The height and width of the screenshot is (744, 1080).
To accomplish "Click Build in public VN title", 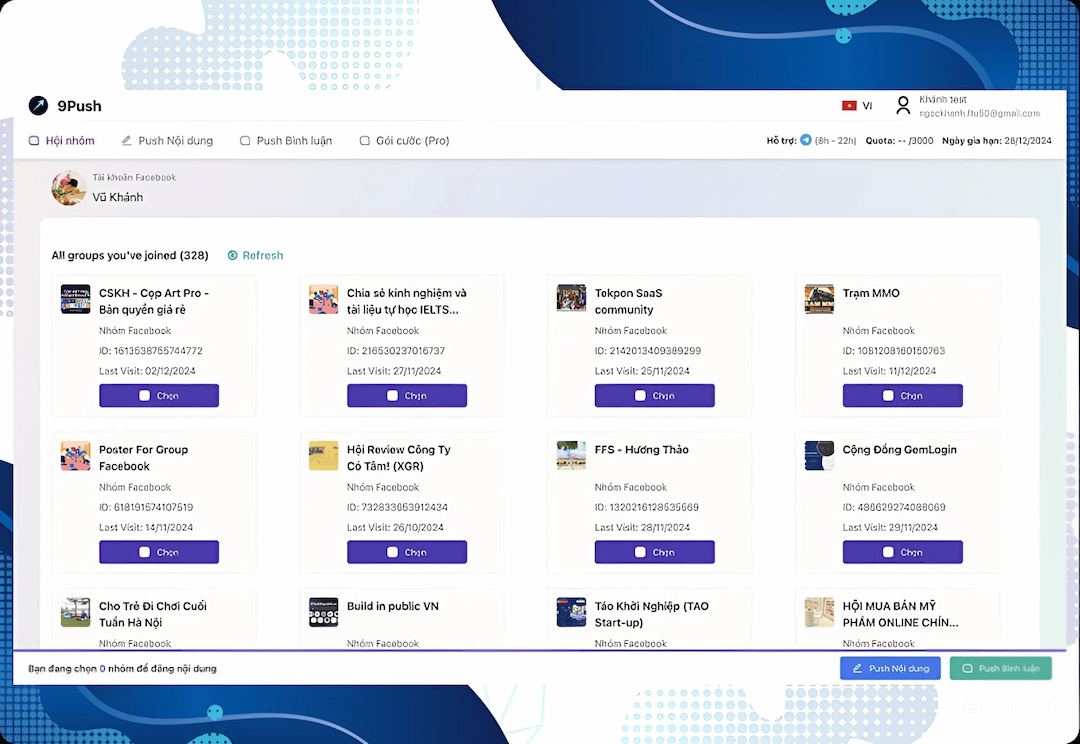I will tap(393, 606).
